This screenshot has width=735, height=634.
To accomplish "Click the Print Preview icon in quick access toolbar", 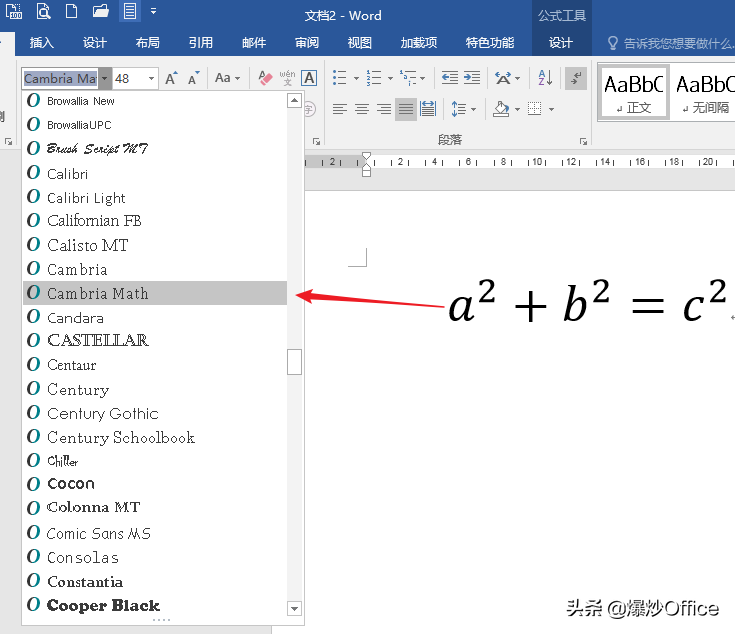I will [x=43, y=10].
